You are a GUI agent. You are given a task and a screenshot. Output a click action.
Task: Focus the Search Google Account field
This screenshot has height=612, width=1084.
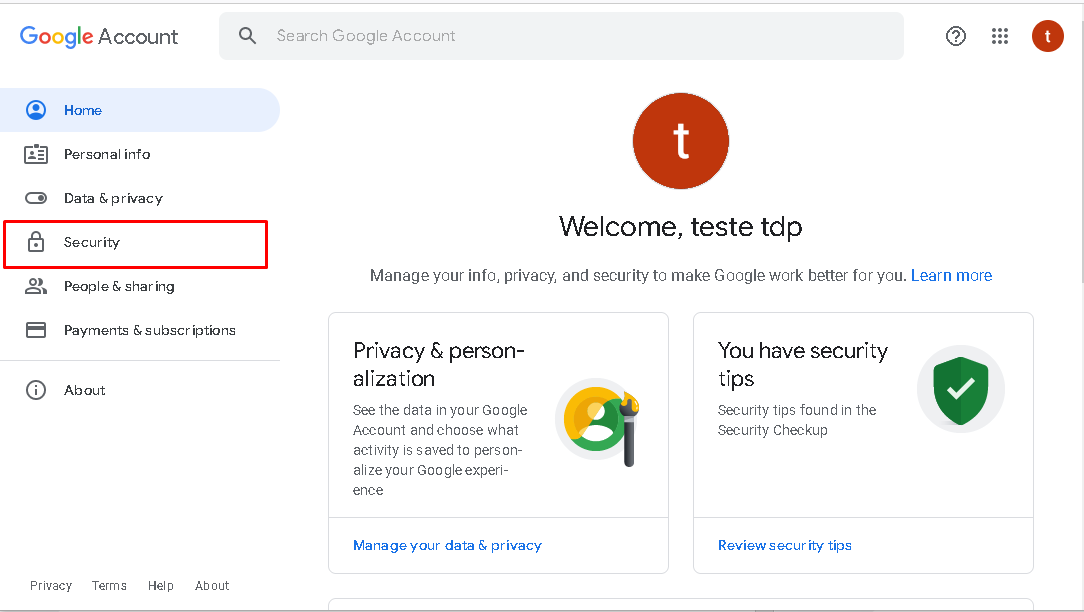coord(561,36)
